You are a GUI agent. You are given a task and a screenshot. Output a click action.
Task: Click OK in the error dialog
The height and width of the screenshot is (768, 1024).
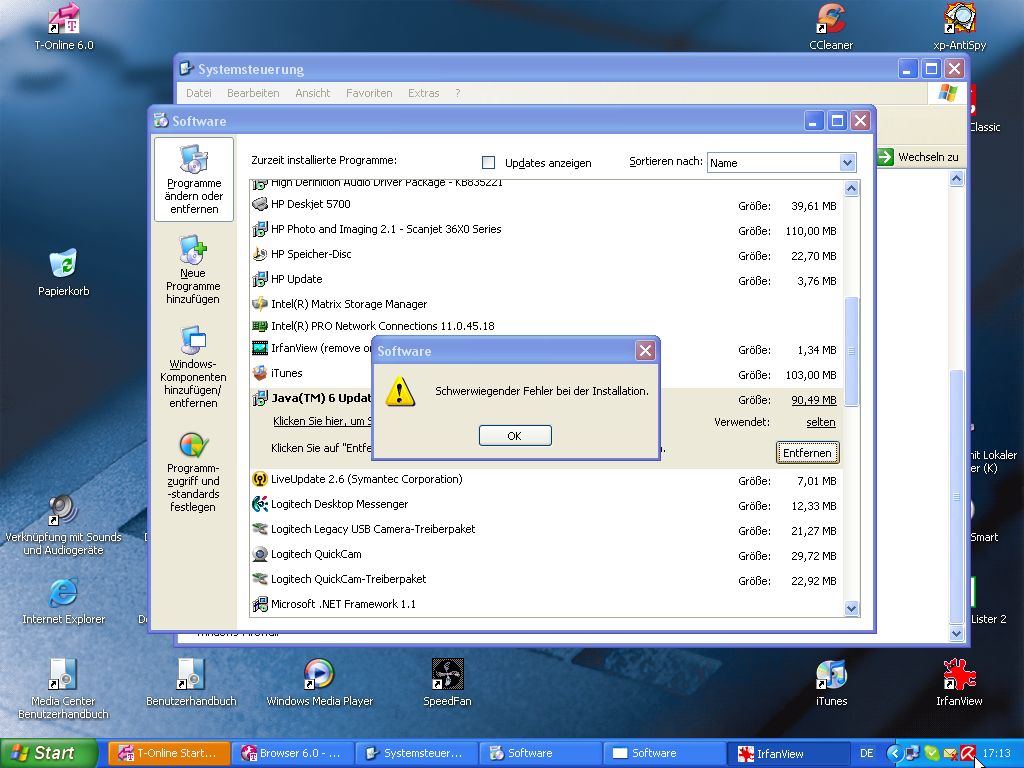pos(514,436)
